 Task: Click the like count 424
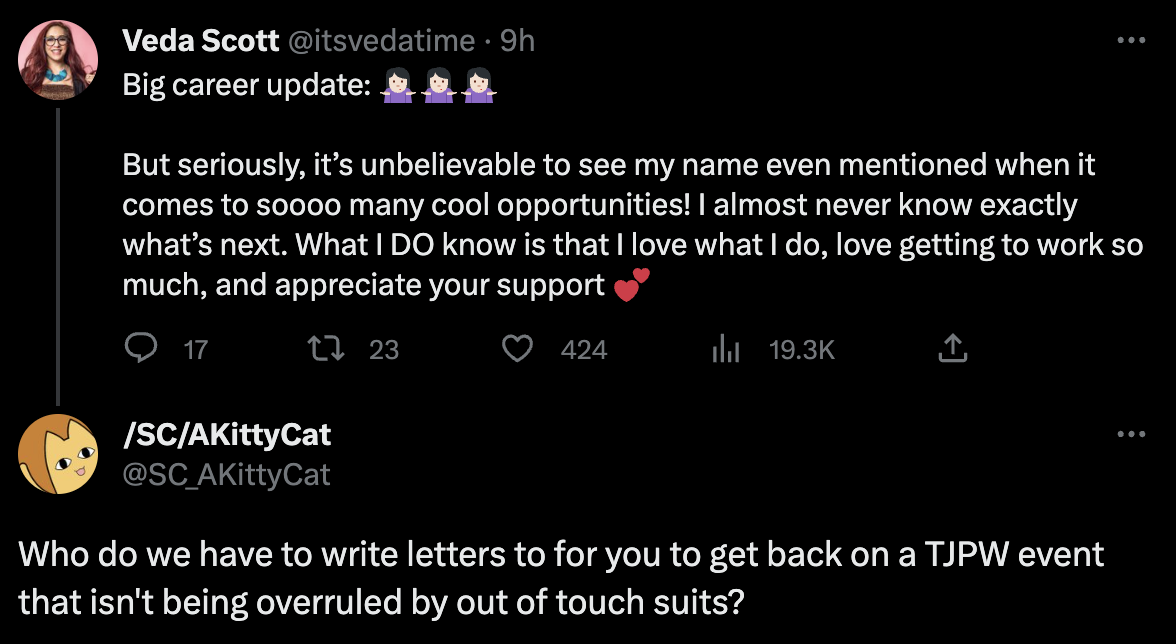(x=584, y=349)
